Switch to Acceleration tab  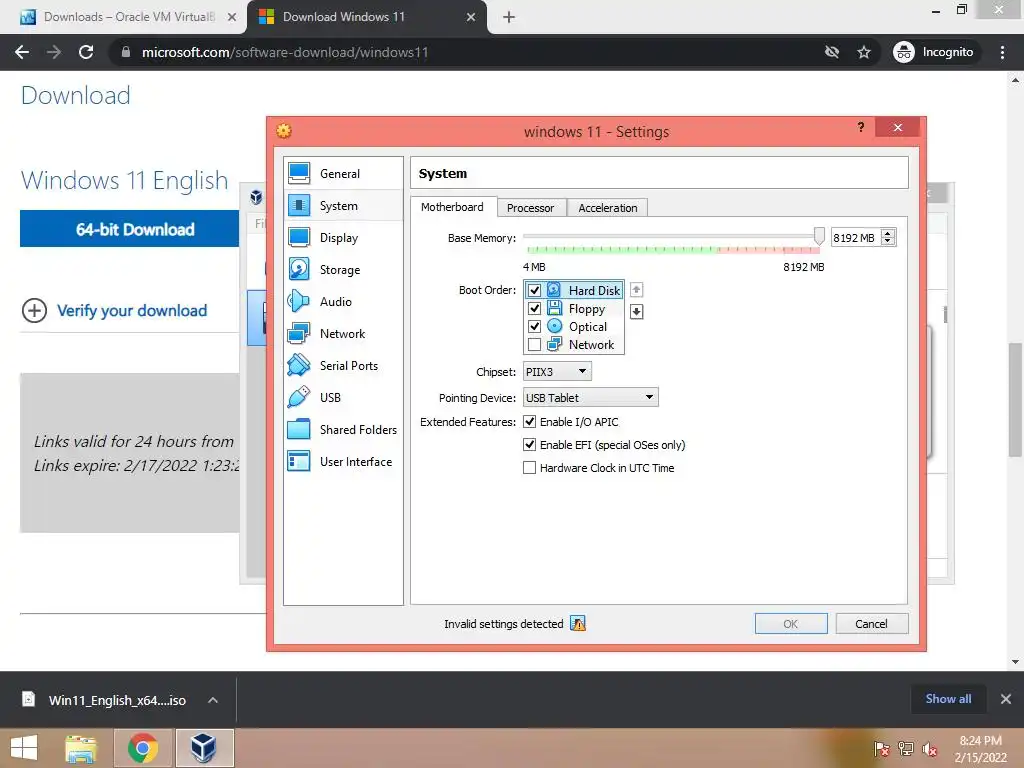click(607, 208)
